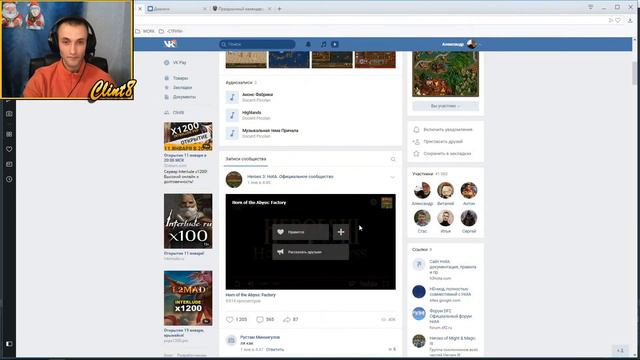Click the browser page scrollbar thumb
This screenshot has width=640, height=360.
coord(635,73)
